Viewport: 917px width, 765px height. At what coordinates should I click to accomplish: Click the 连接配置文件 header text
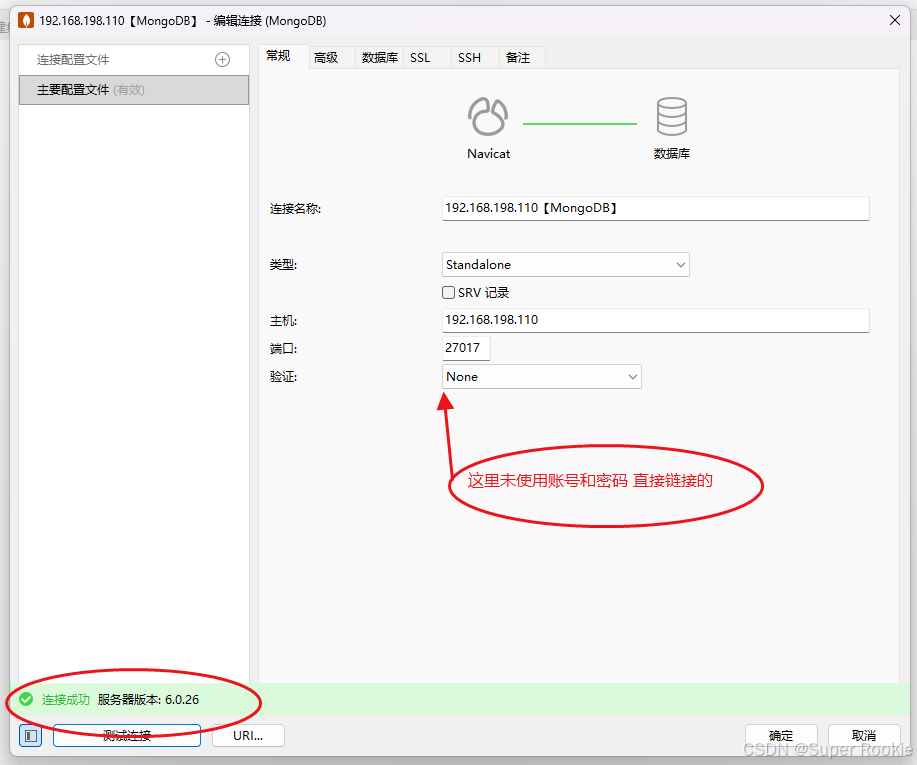coord(73,60)
